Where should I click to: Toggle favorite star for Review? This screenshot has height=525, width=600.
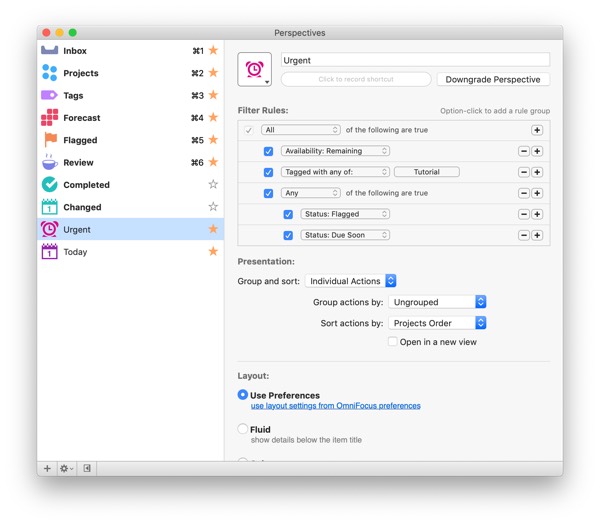pyautogui.click(x=213, y=162)
